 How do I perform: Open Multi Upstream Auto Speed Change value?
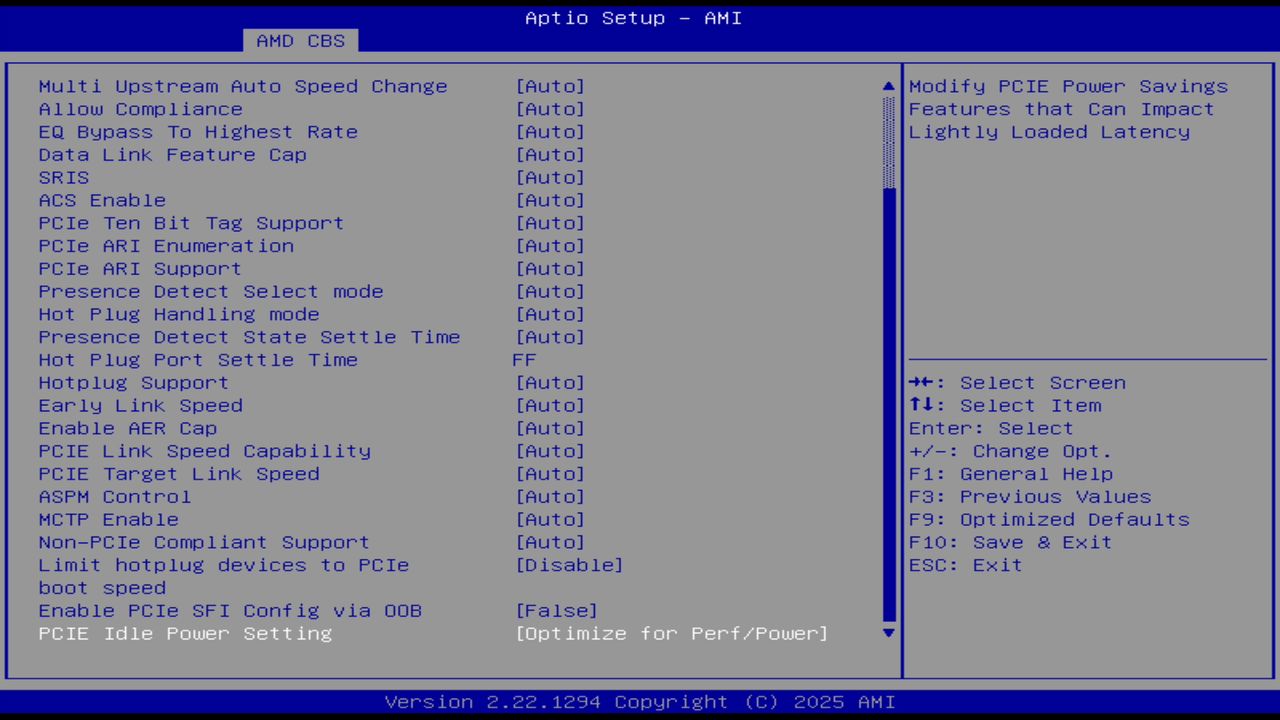550,86
